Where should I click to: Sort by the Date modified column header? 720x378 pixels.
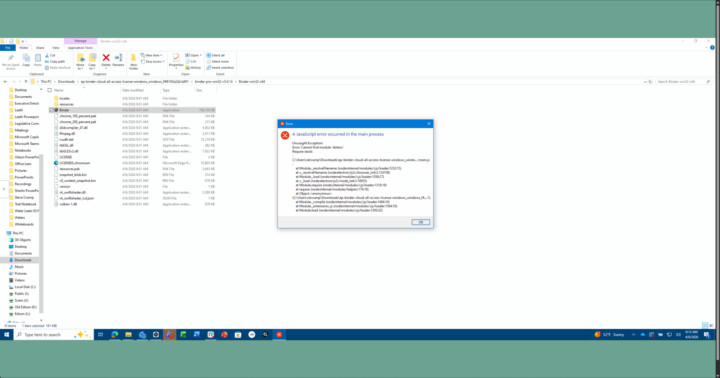click(x=133, y=90)
